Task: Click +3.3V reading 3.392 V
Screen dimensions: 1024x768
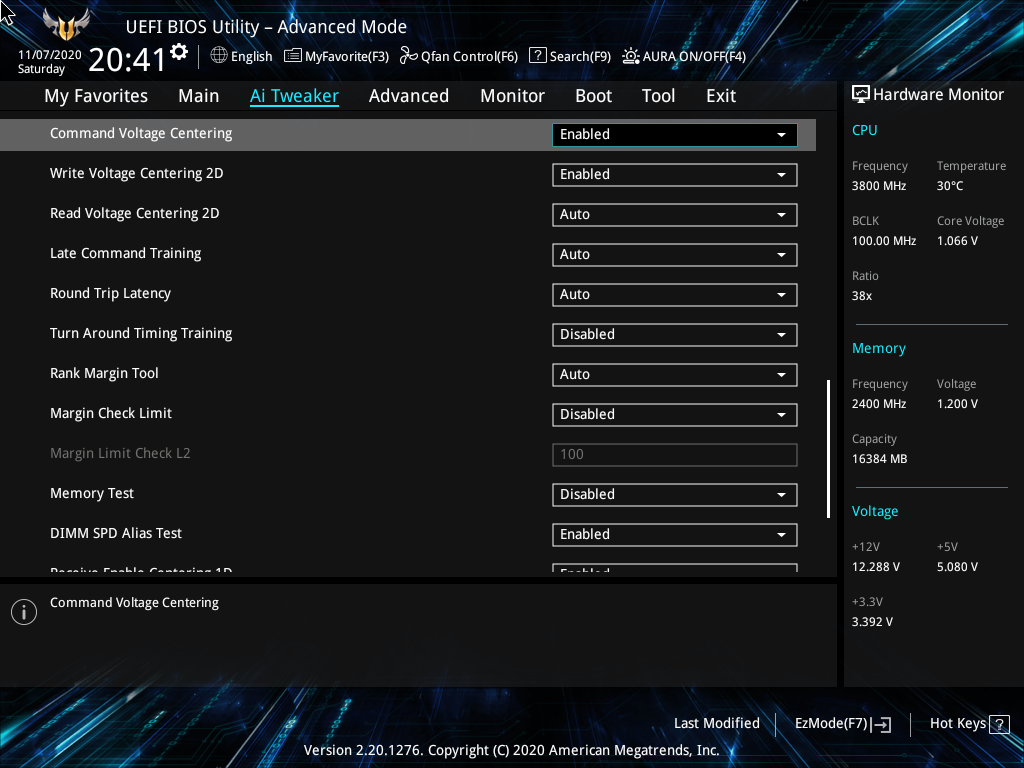Action: click(872, 622)
